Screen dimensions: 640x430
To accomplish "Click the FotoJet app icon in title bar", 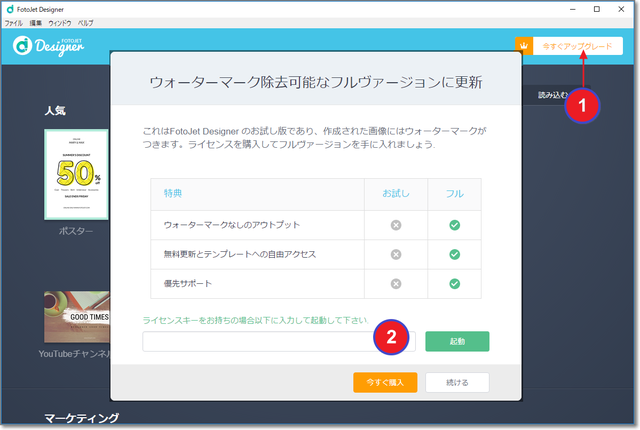I will [x=10, y=8].
